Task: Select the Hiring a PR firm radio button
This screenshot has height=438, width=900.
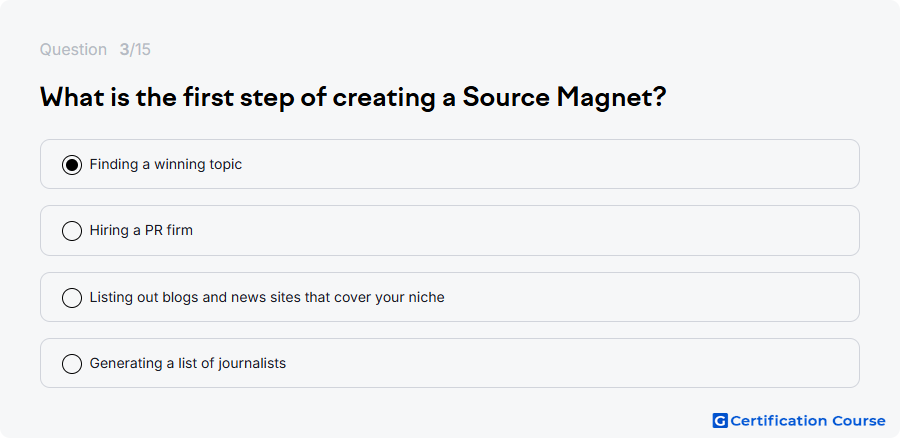Action: (x=72, y=231)
